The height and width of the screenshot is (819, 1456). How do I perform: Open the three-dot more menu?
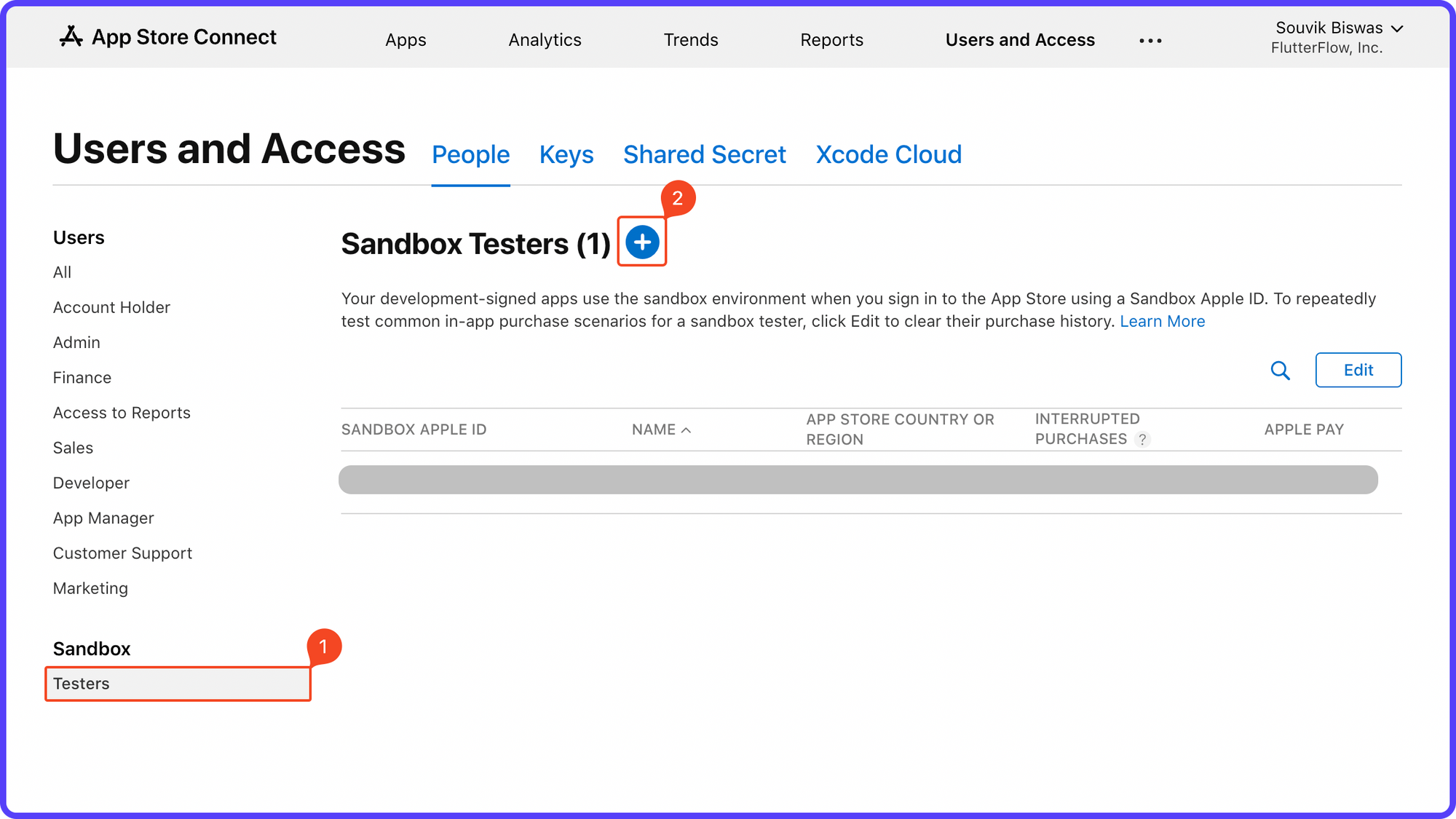[x=1150, y=41]
